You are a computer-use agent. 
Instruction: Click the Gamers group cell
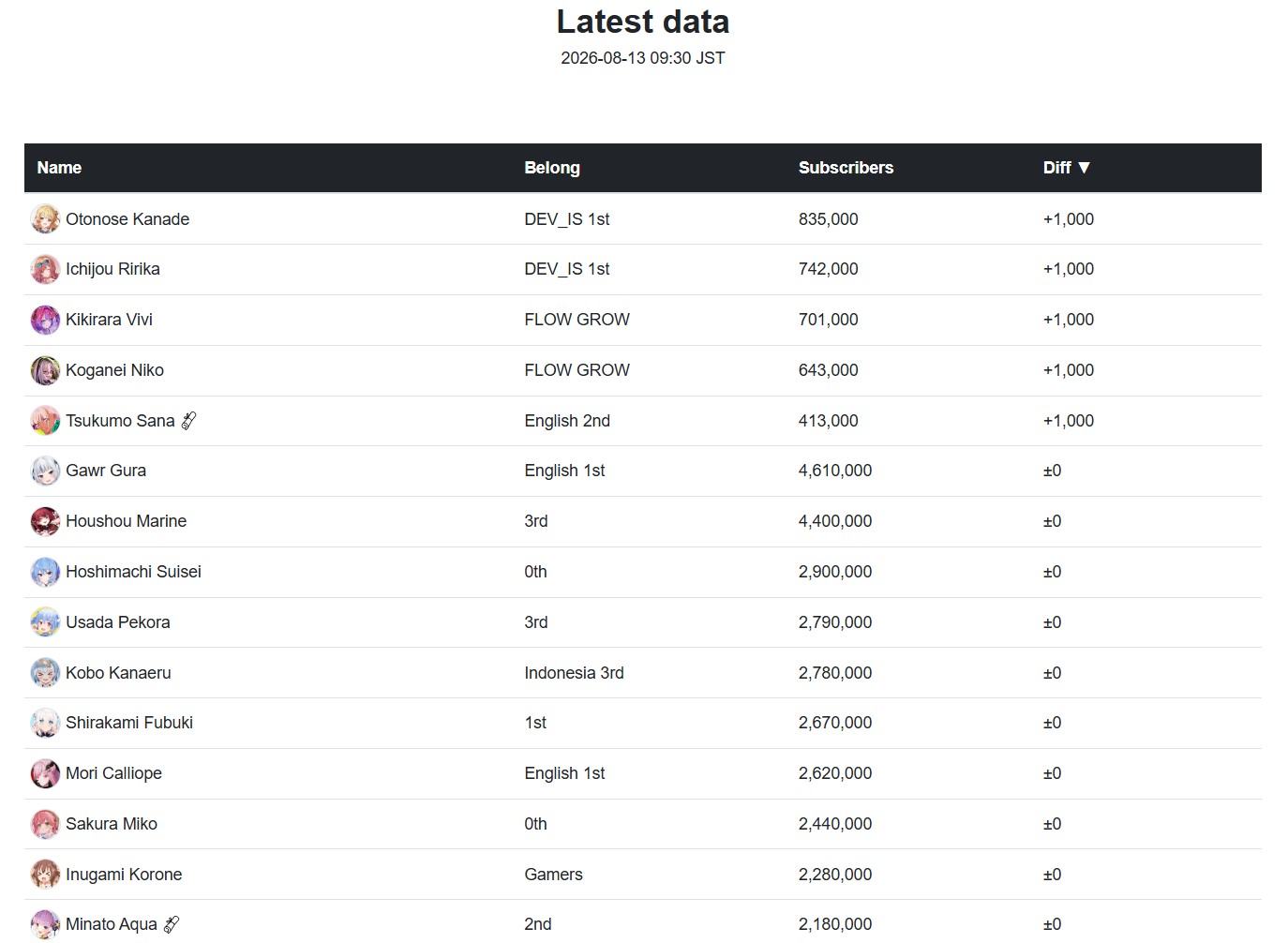pyautogui.click(x=553, y=875)
